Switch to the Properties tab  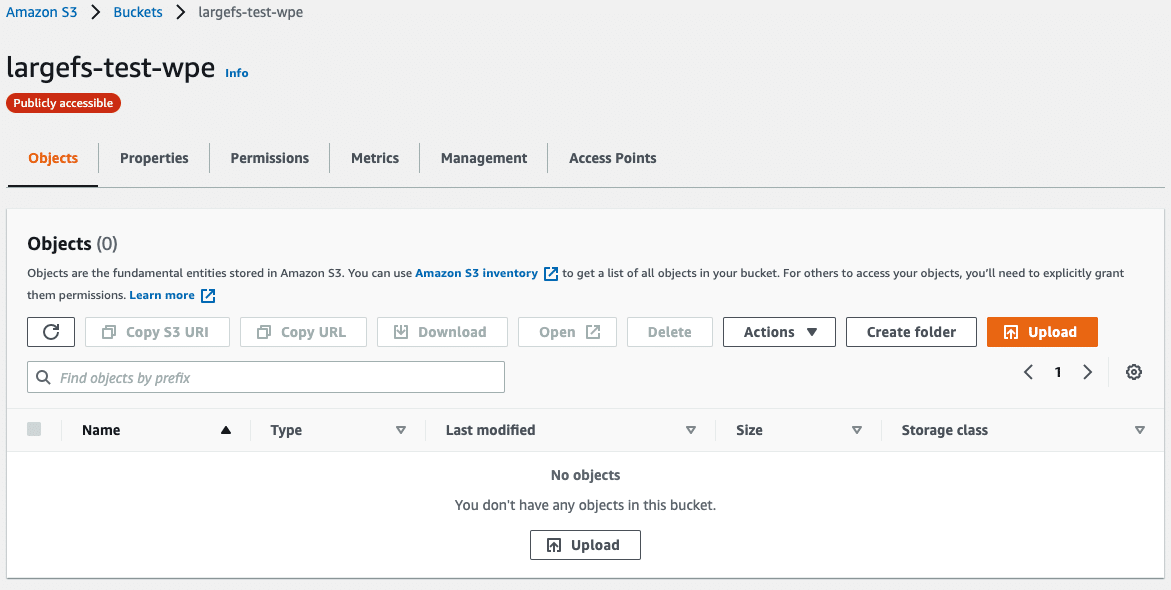point(154,158)
